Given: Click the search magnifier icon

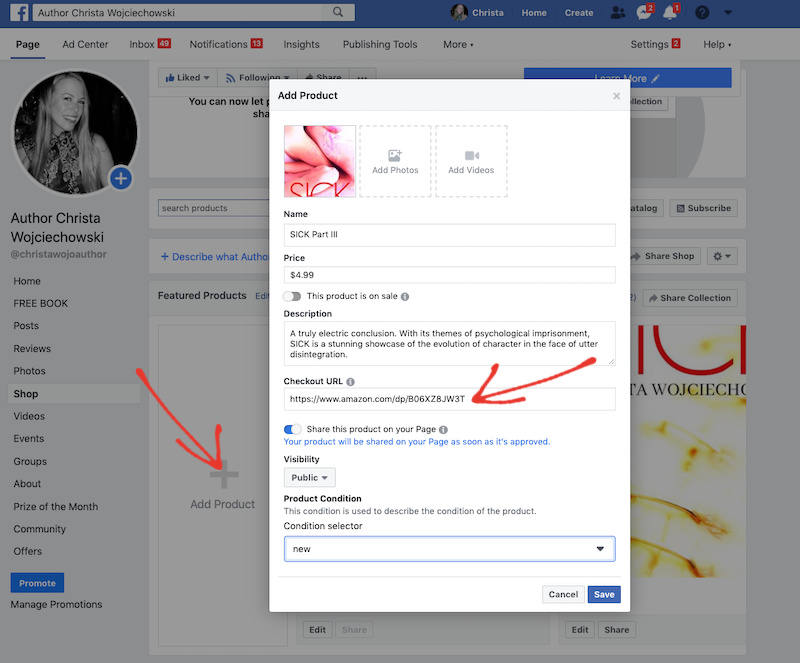Looking at the screenshot, I should point(338,13).
